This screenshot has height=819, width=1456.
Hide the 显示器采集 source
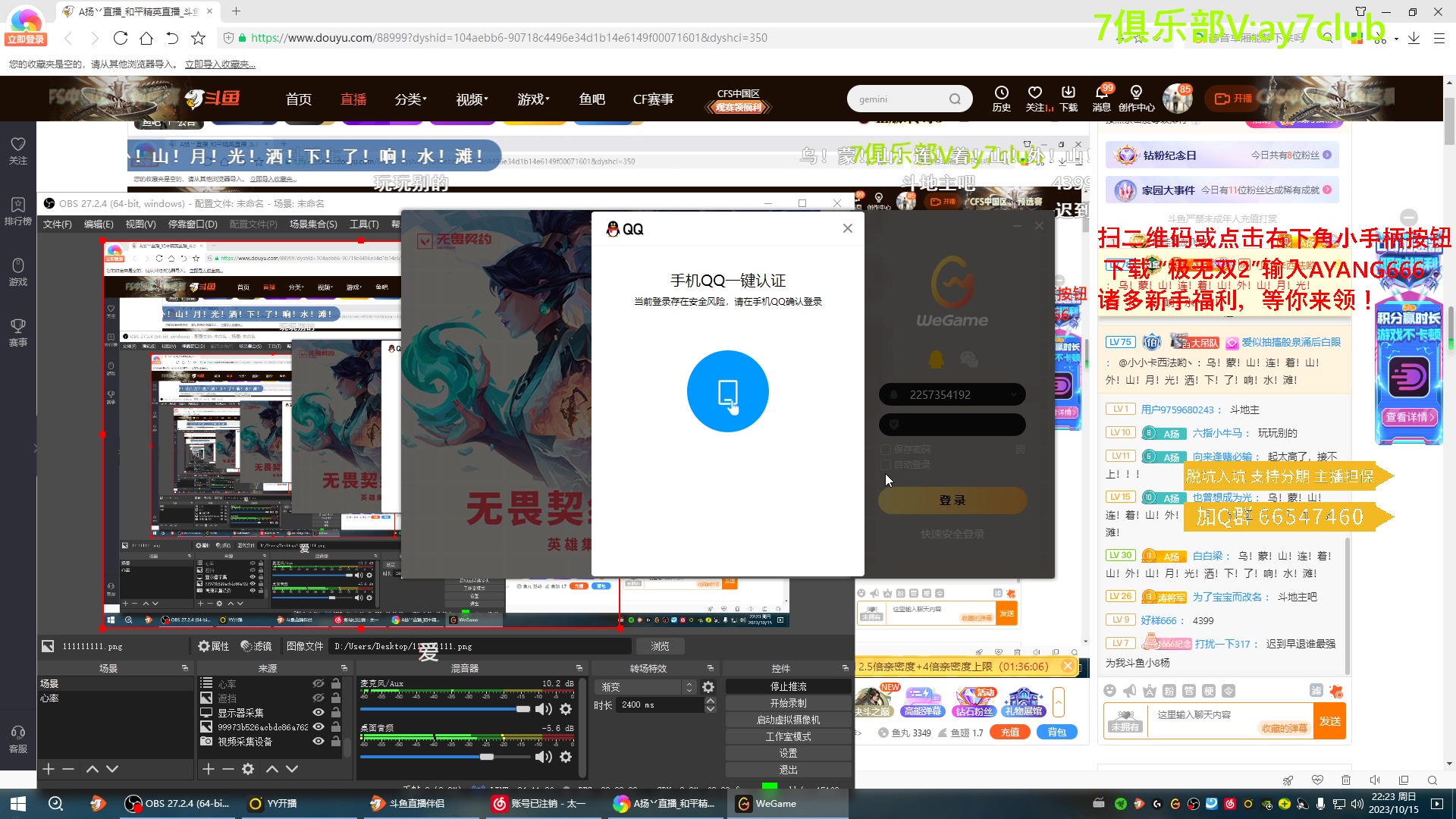tap(318, 713)
